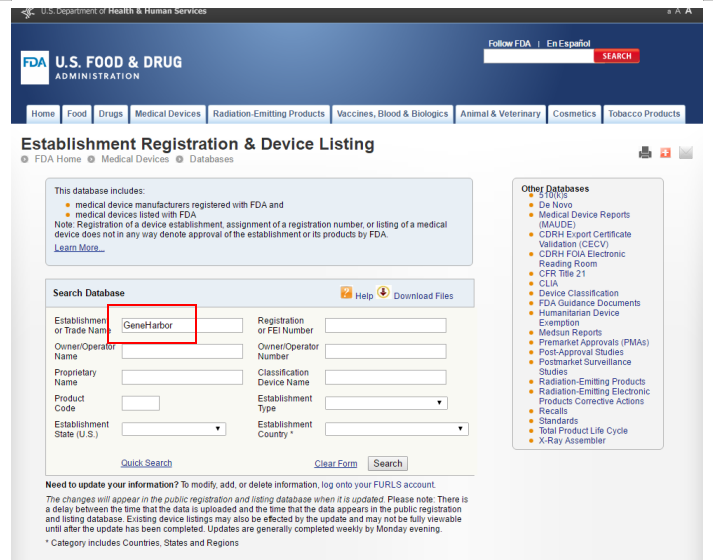The height and width of the screenshot is (560, 713).
Task: Expand the Establishment Country dropdown
Action: (396, 429)
